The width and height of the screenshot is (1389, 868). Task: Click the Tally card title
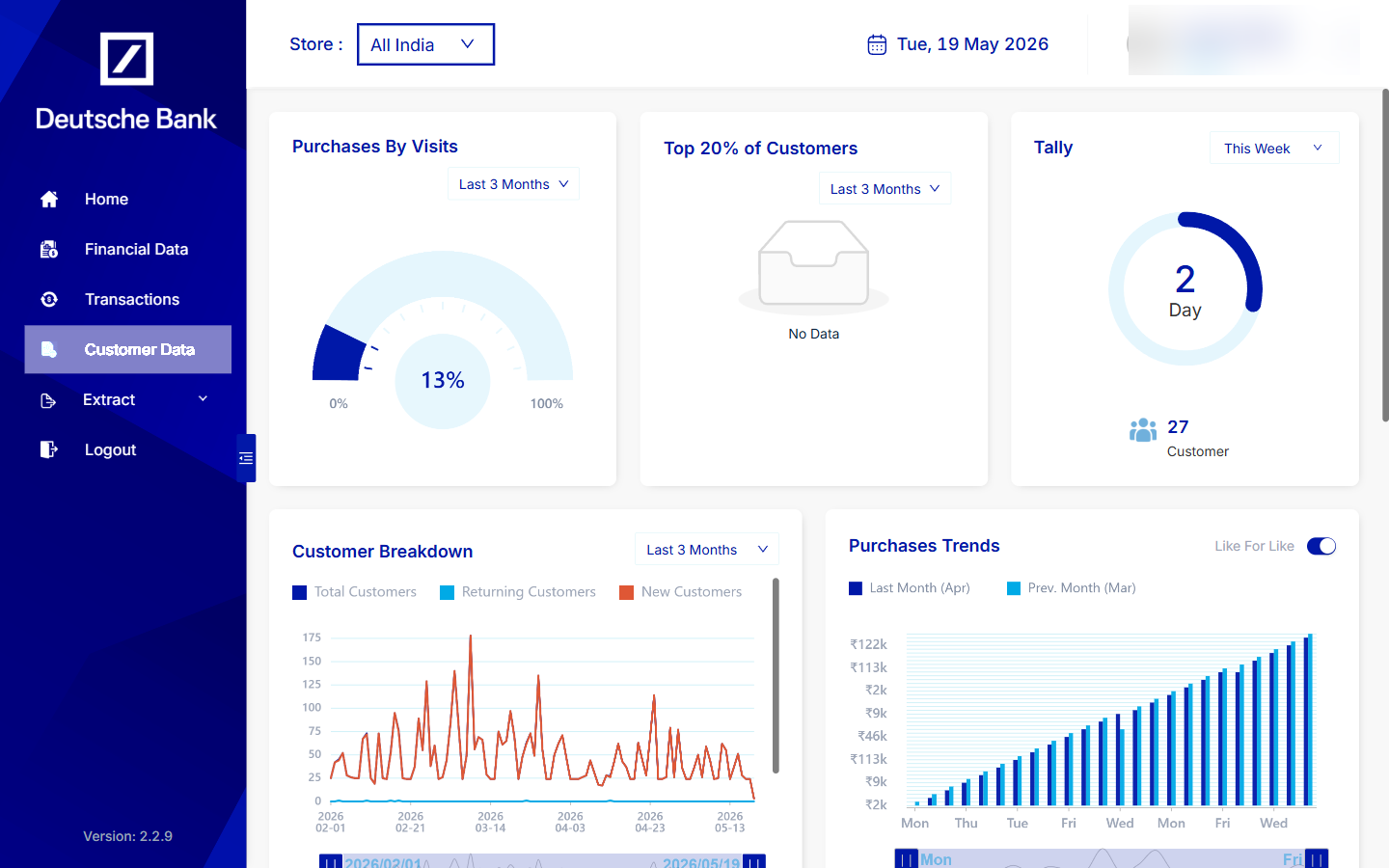click(1053, 148)
